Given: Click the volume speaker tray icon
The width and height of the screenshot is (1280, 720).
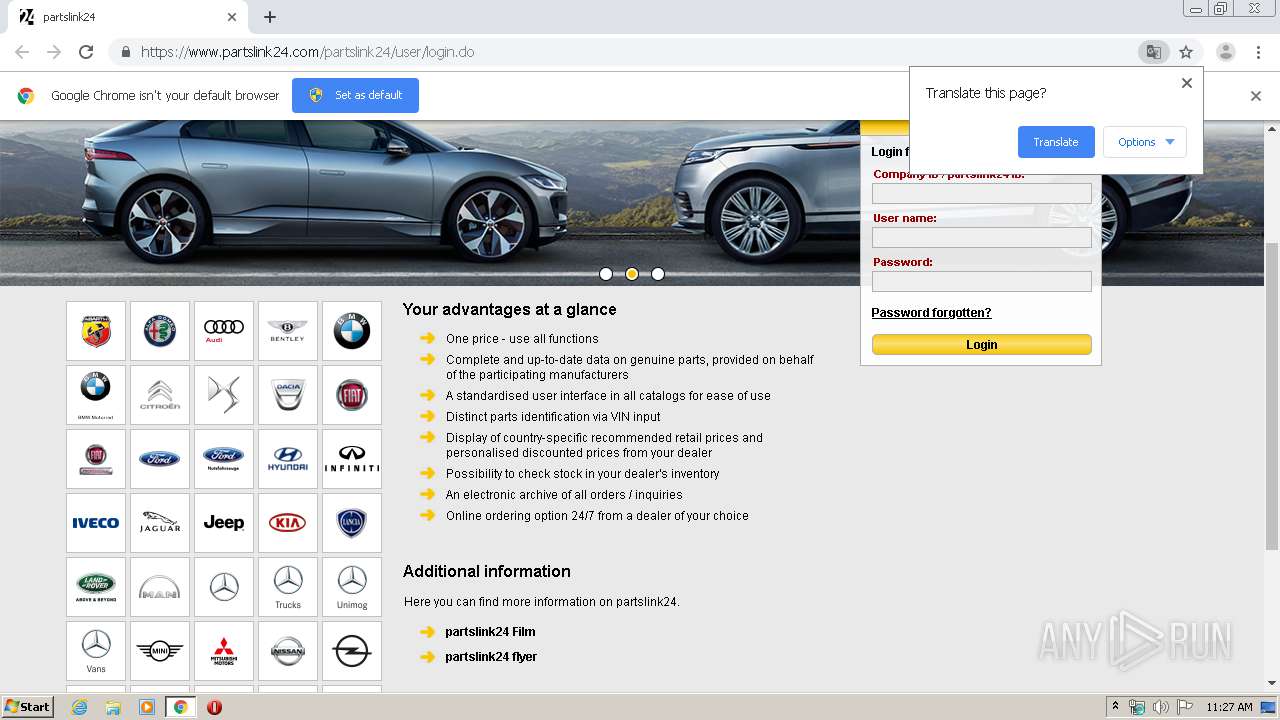Looking at the screenshot, I should (1161, 707).
